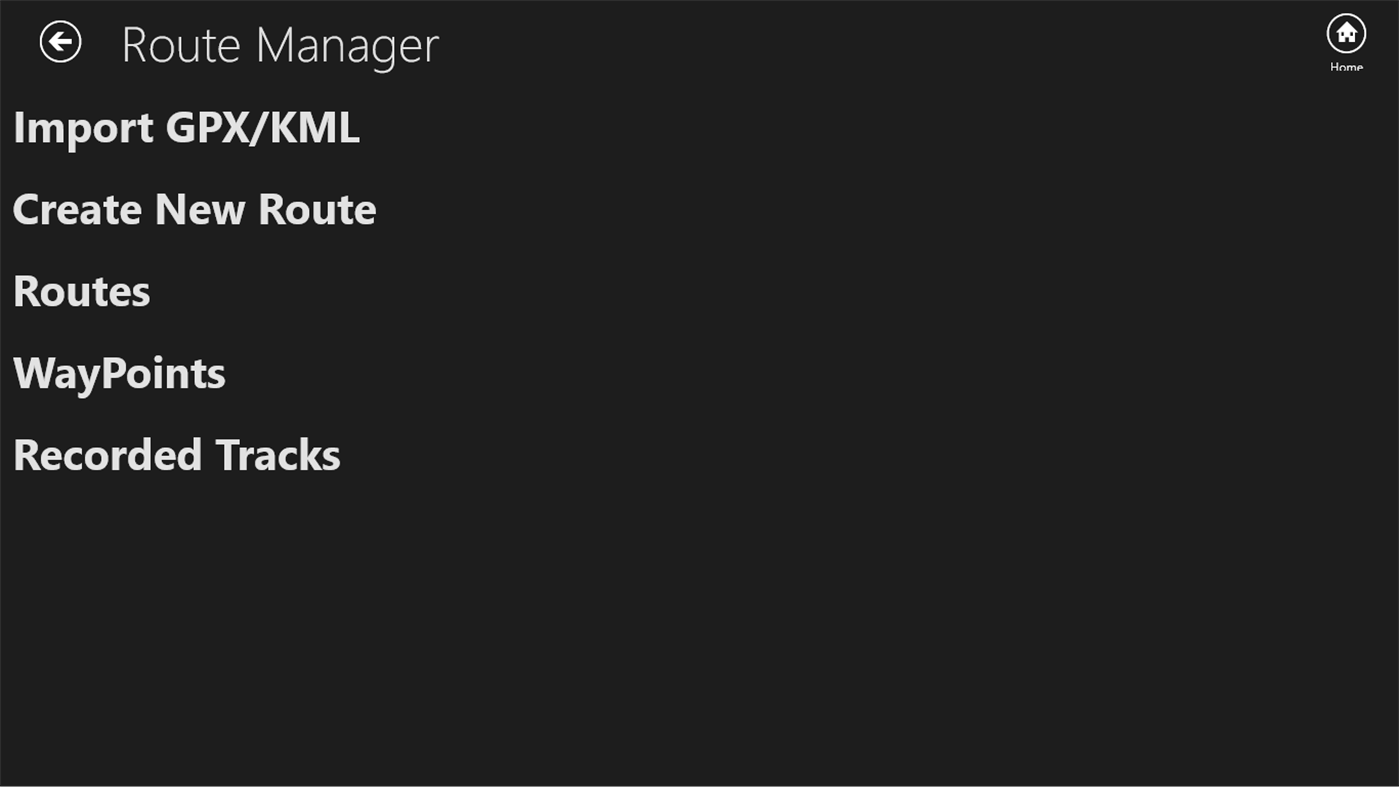Click the Home label under the house icon
Viewport: 1399px width, 787px height.
(x=1346, y=67)
